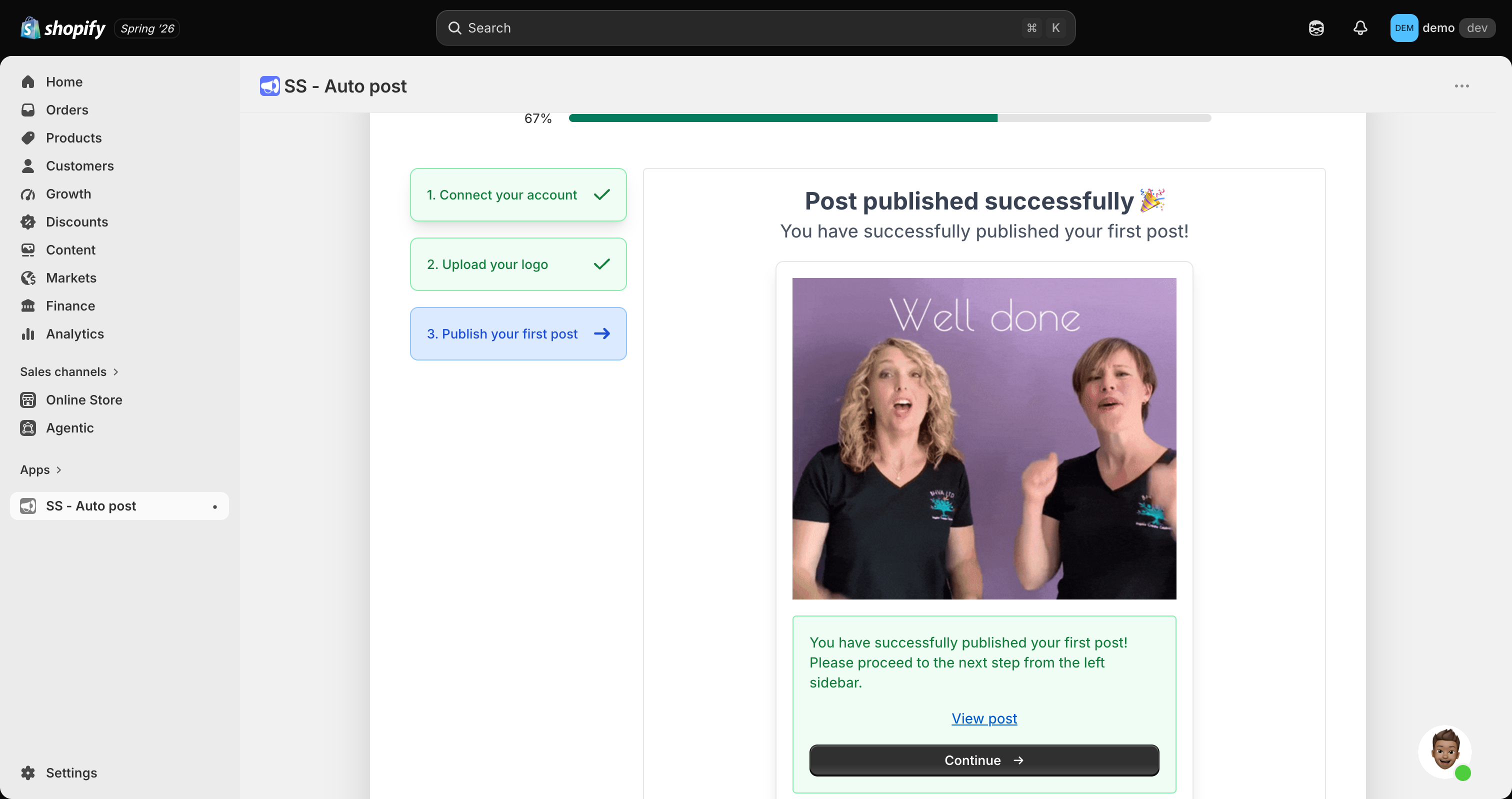Follow the View post link
Viewport: 1512px width, 799px height.
984,718
